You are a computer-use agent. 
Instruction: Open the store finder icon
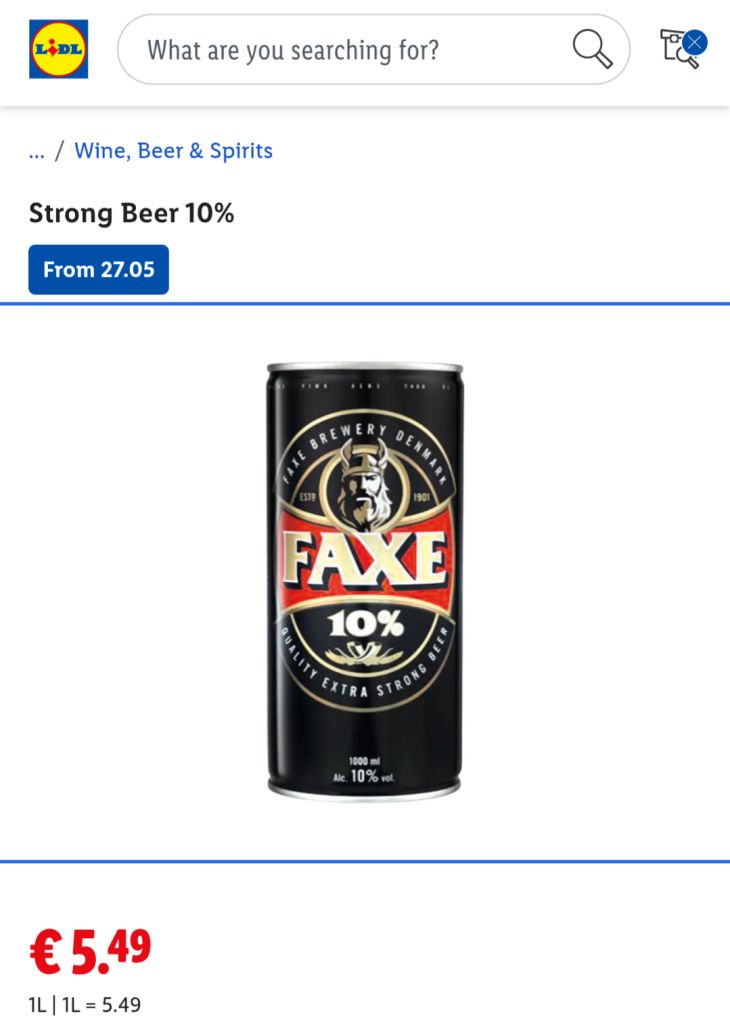click(675, 49)
